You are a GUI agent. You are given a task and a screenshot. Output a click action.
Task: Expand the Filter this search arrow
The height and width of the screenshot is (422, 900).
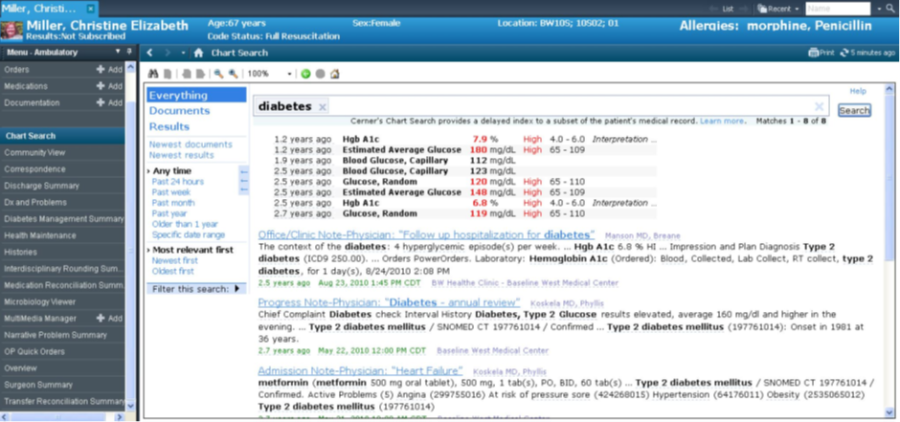tap(238, 289)
